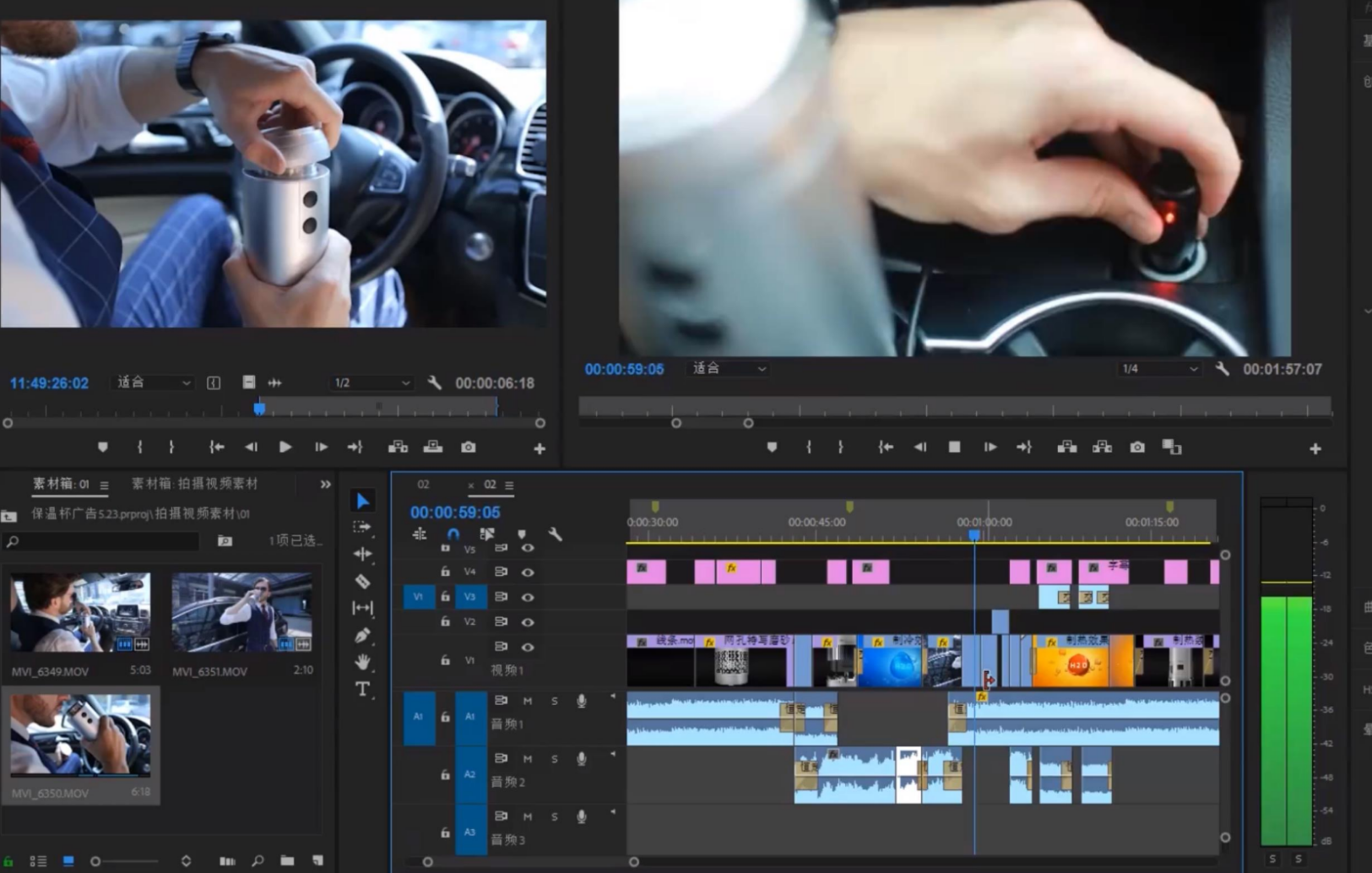The width and height of the screenshot is (1372, 873).
Task: Hide track V4 with the eye icon
Action: click(528, 572)
